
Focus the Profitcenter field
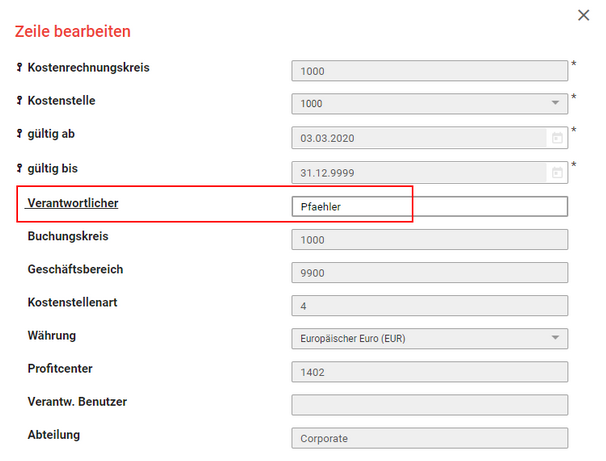[x=430, y=372]
